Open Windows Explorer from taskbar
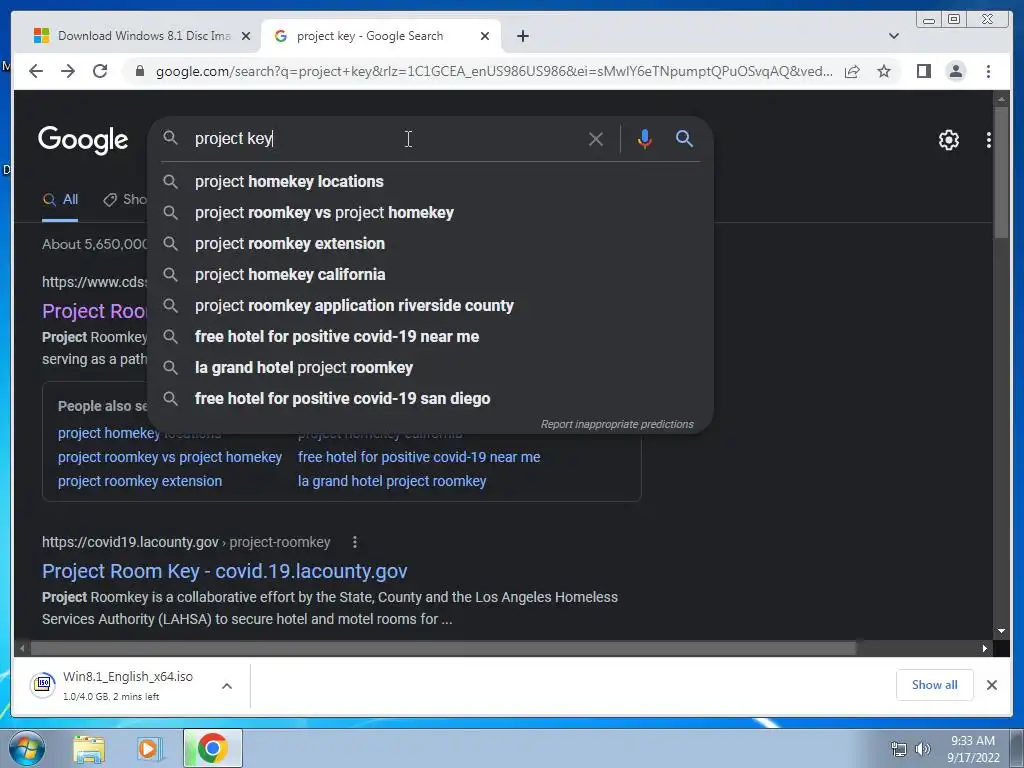Screen dimensions: 1024x768 point(88,749)
